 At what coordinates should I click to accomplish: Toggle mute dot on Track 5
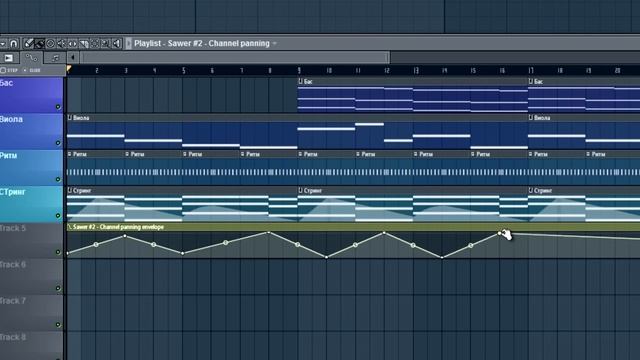[58, 252]
